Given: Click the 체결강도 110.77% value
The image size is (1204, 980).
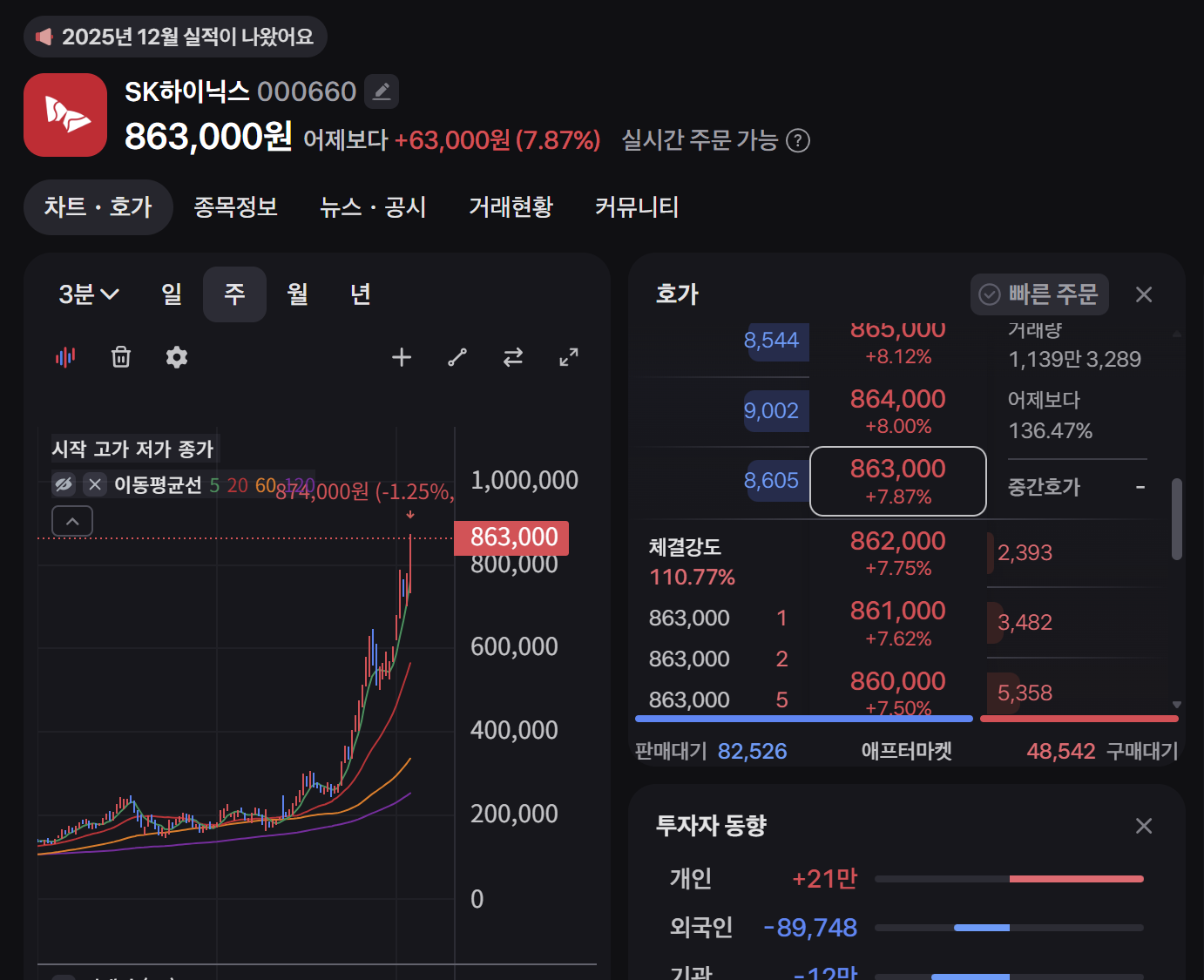Looking at the screenshot, I should tap(692, 577).
